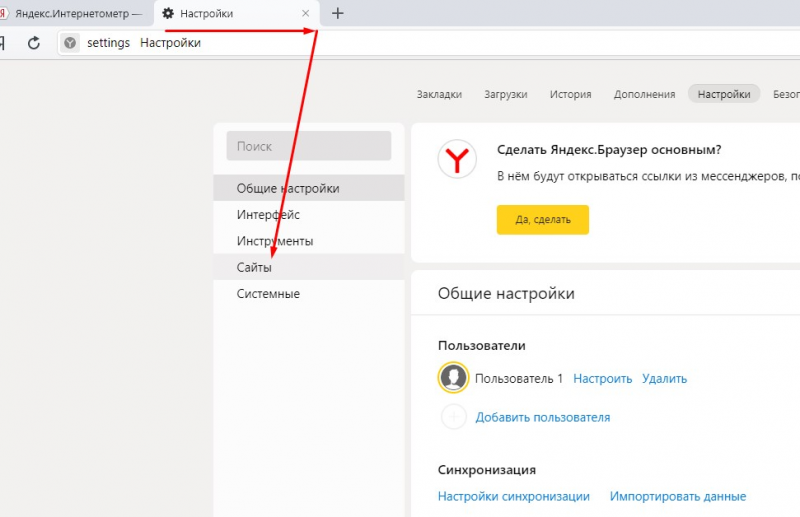The width and height of the screenshot is (800, 517).
Task: Close the Настройки tab
Action: (306, 13)
